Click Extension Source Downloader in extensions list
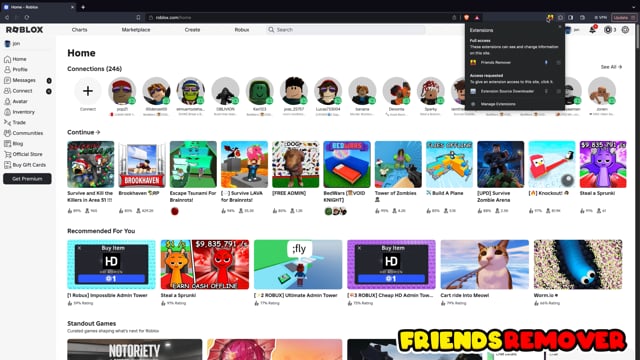 507,91
